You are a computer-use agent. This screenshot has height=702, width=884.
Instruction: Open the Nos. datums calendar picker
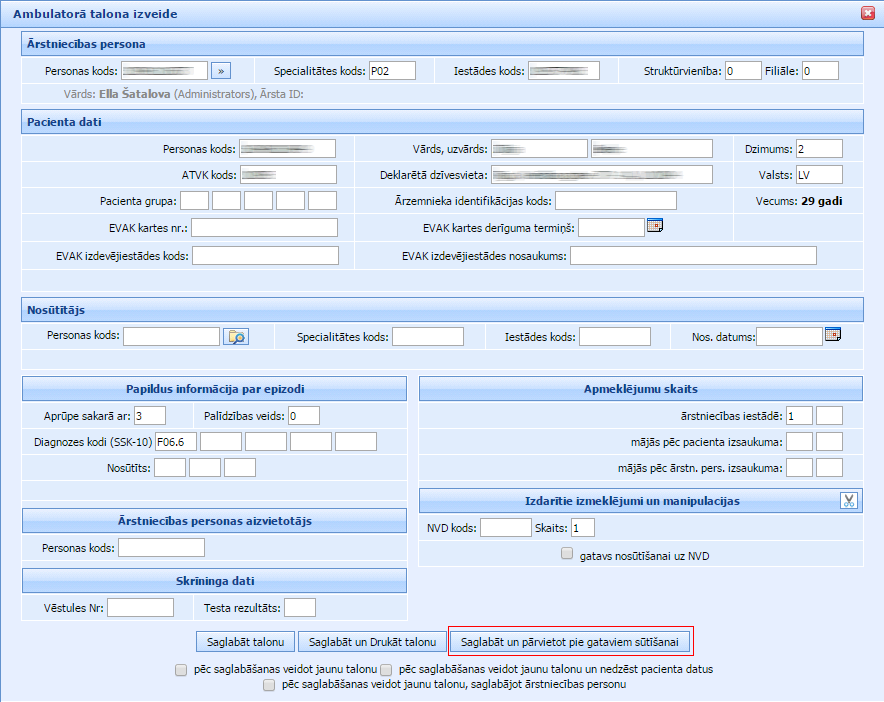[x=833, y=335]
